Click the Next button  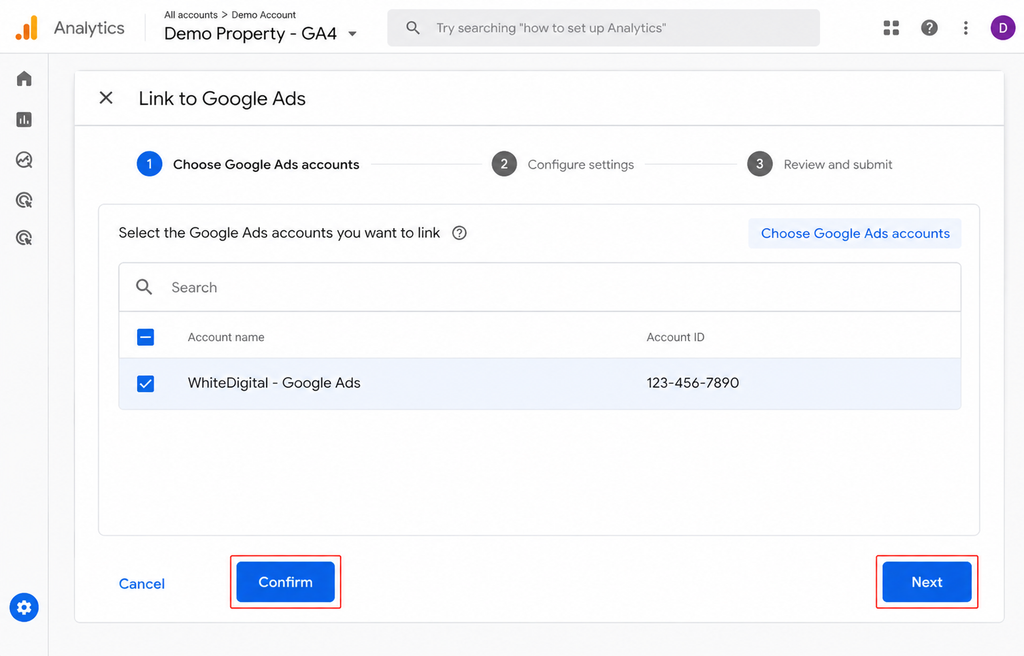[x=927, y=582]
